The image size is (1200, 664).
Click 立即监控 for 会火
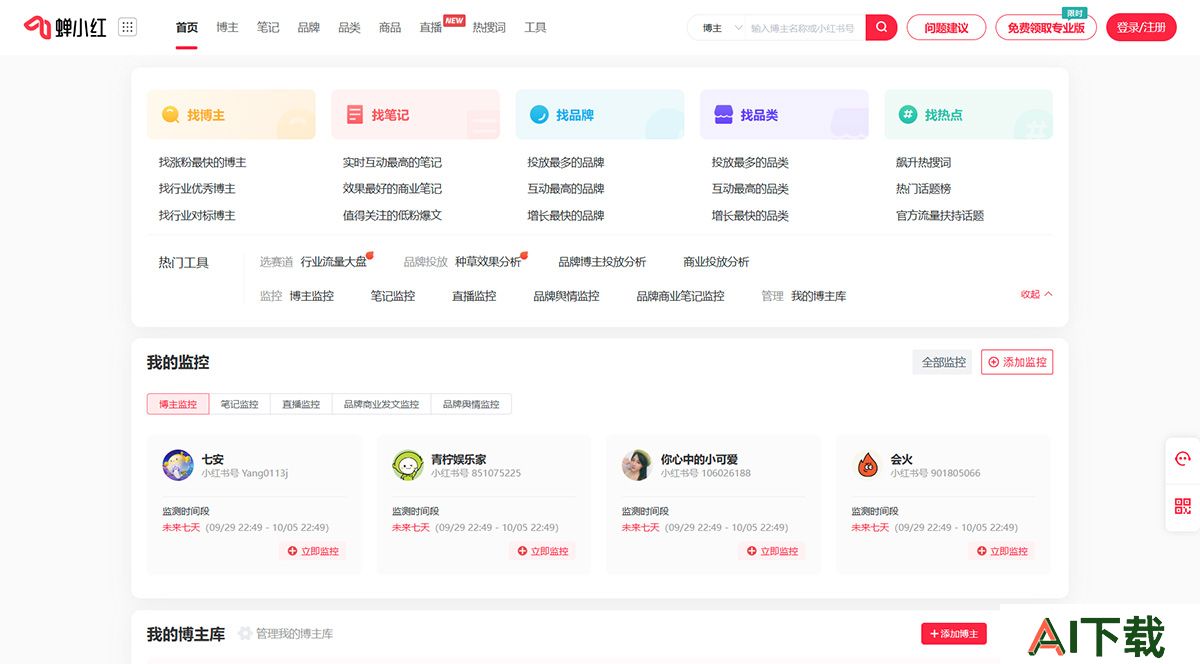tap(1002, 551)
